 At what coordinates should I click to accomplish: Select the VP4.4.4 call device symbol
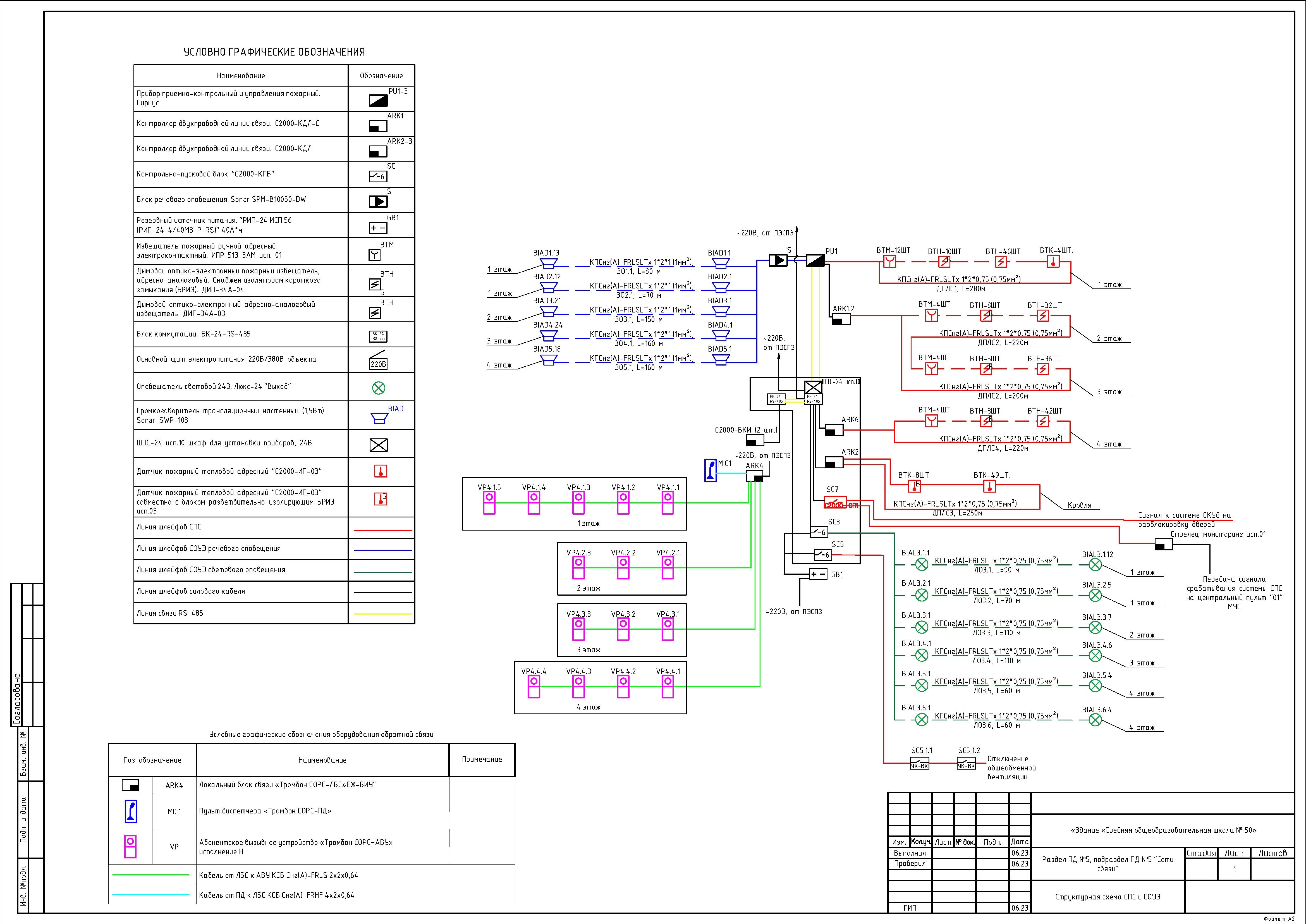click(534, 687)
